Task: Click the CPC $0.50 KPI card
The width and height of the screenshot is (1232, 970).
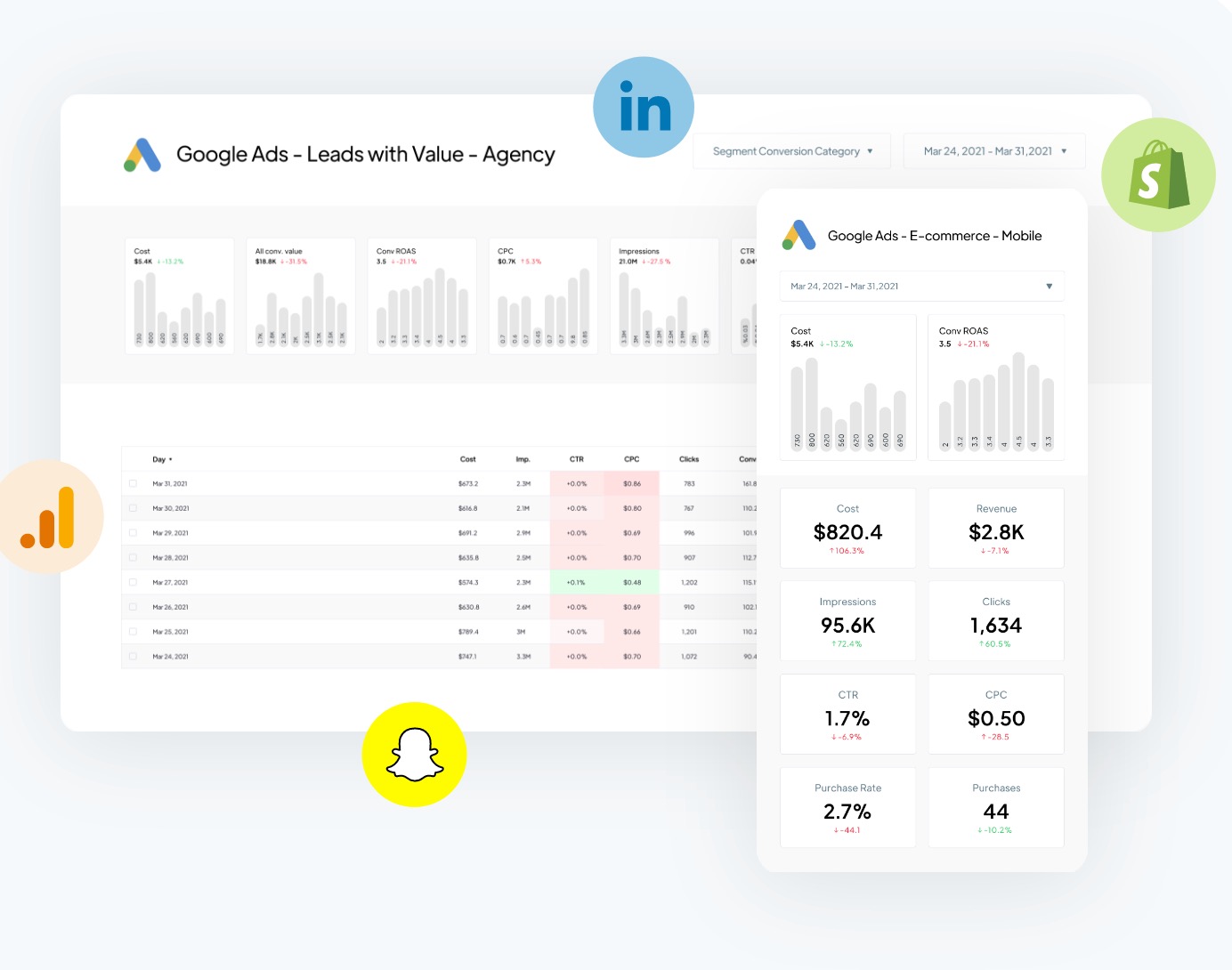Action: [996, 714]
